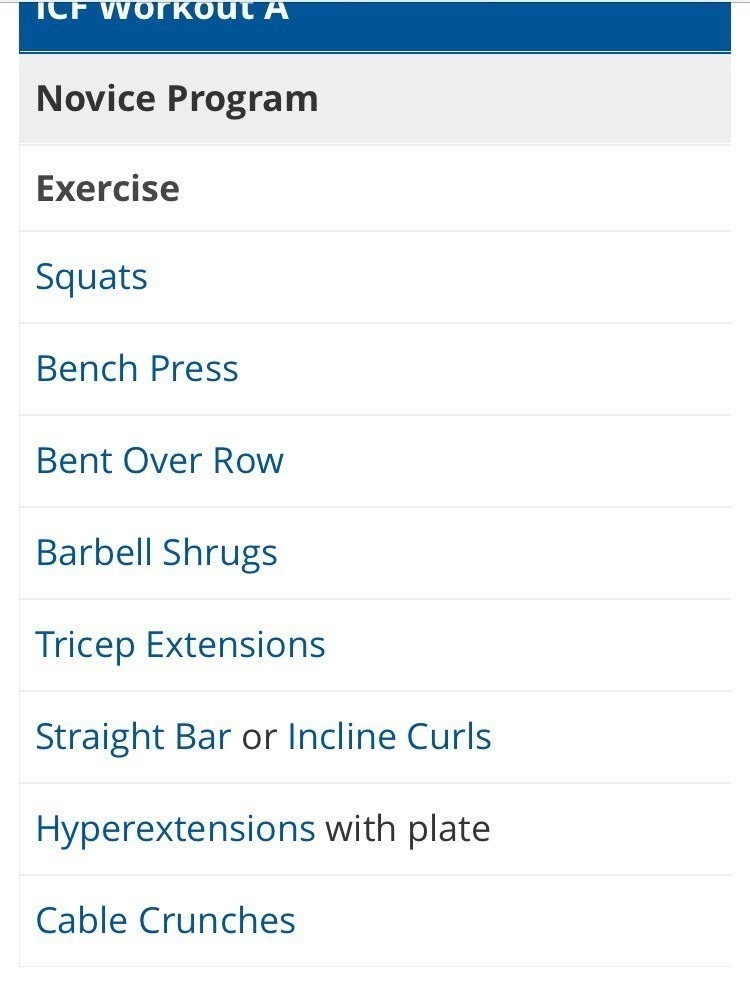
Task: Click blank space right of Squats link
Action: pos(450,277)
